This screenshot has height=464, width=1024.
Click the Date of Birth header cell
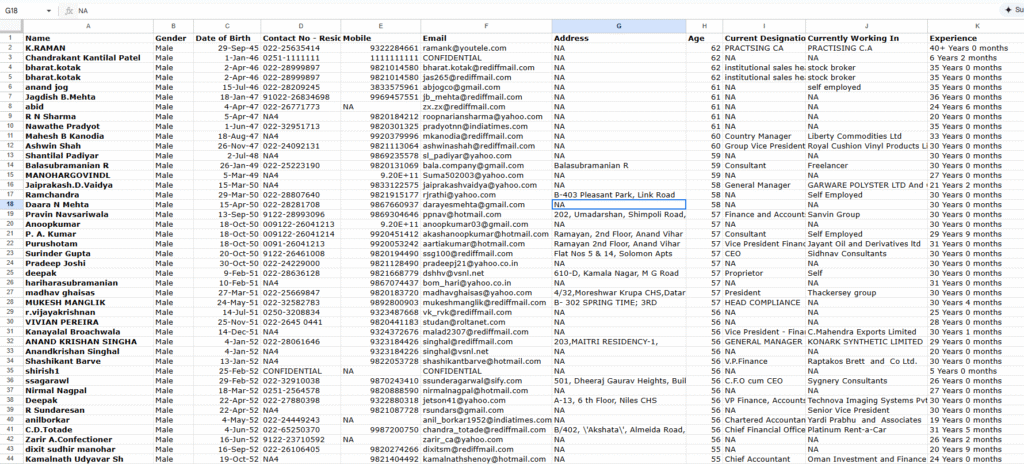(x=226, y=37)
